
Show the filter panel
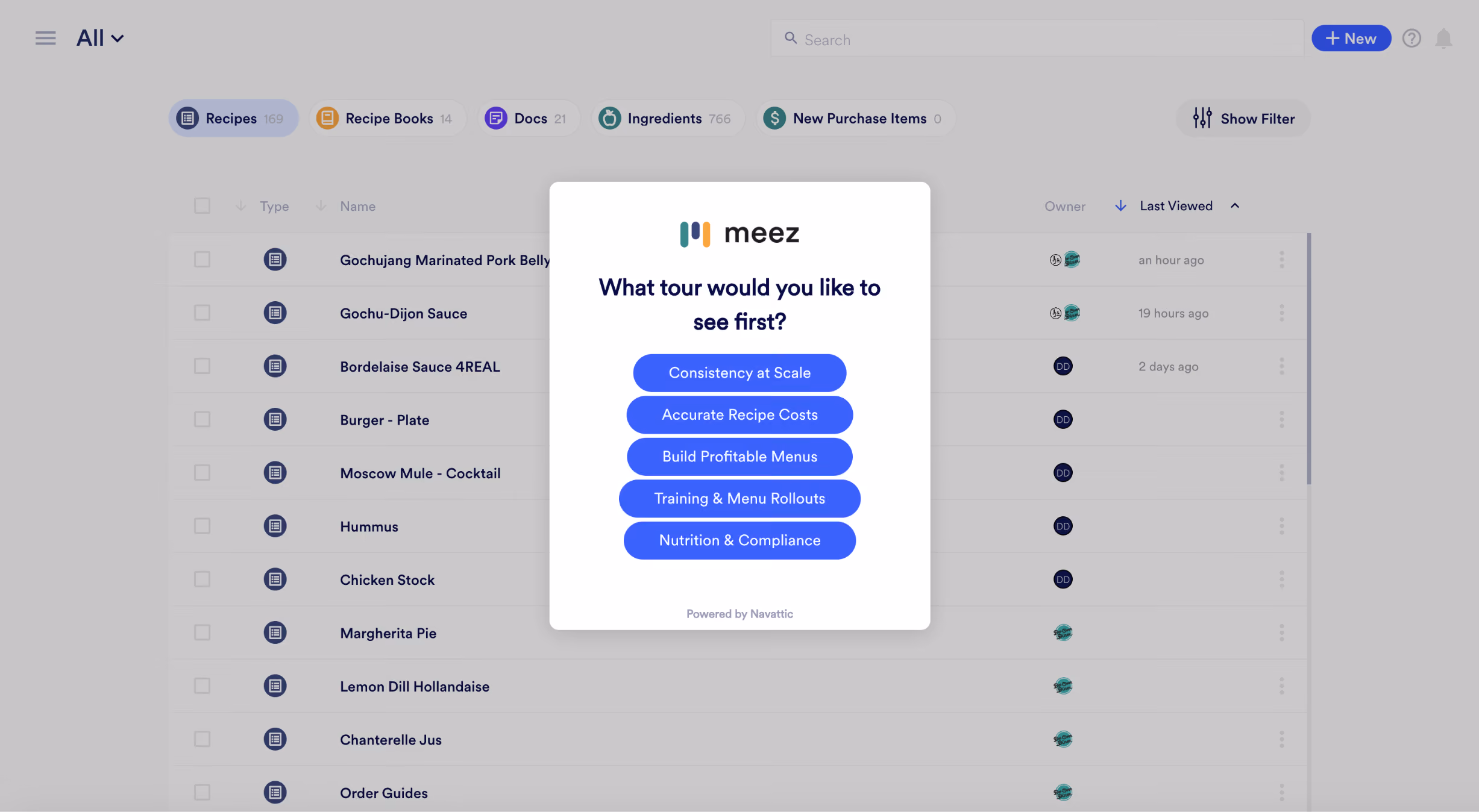1243,118
